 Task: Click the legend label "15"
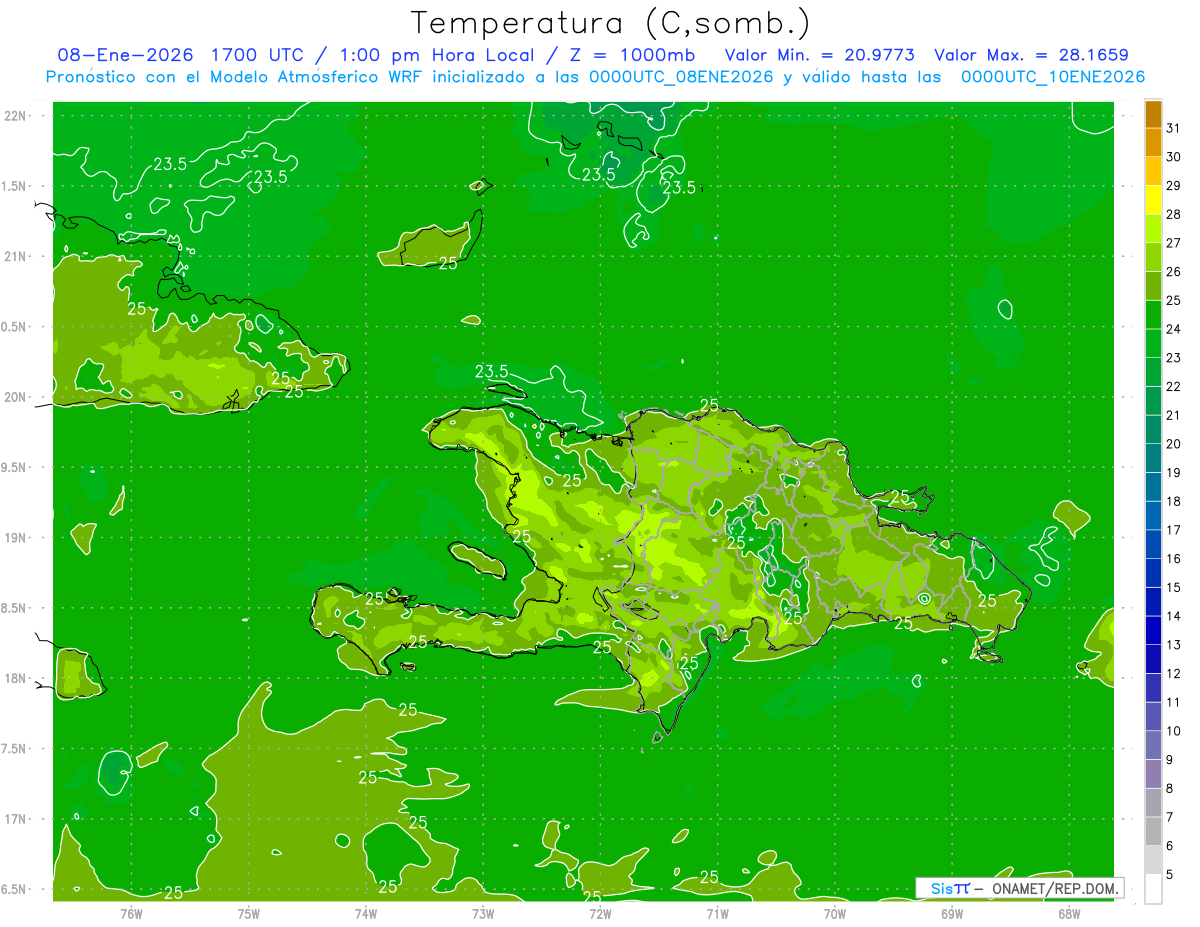pos(1174,587)
